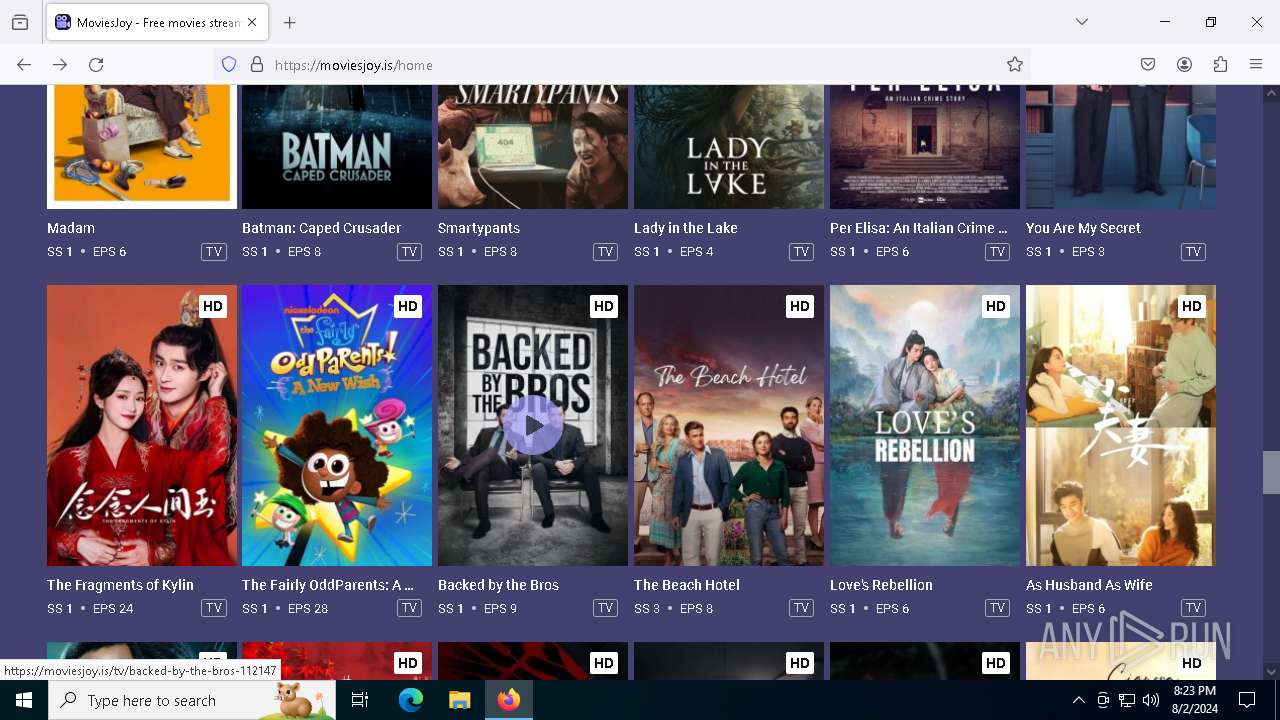Viewport: 1280px width, 720px height.
Task: Open a new browser tab
Action: click(x=290, y=22)
